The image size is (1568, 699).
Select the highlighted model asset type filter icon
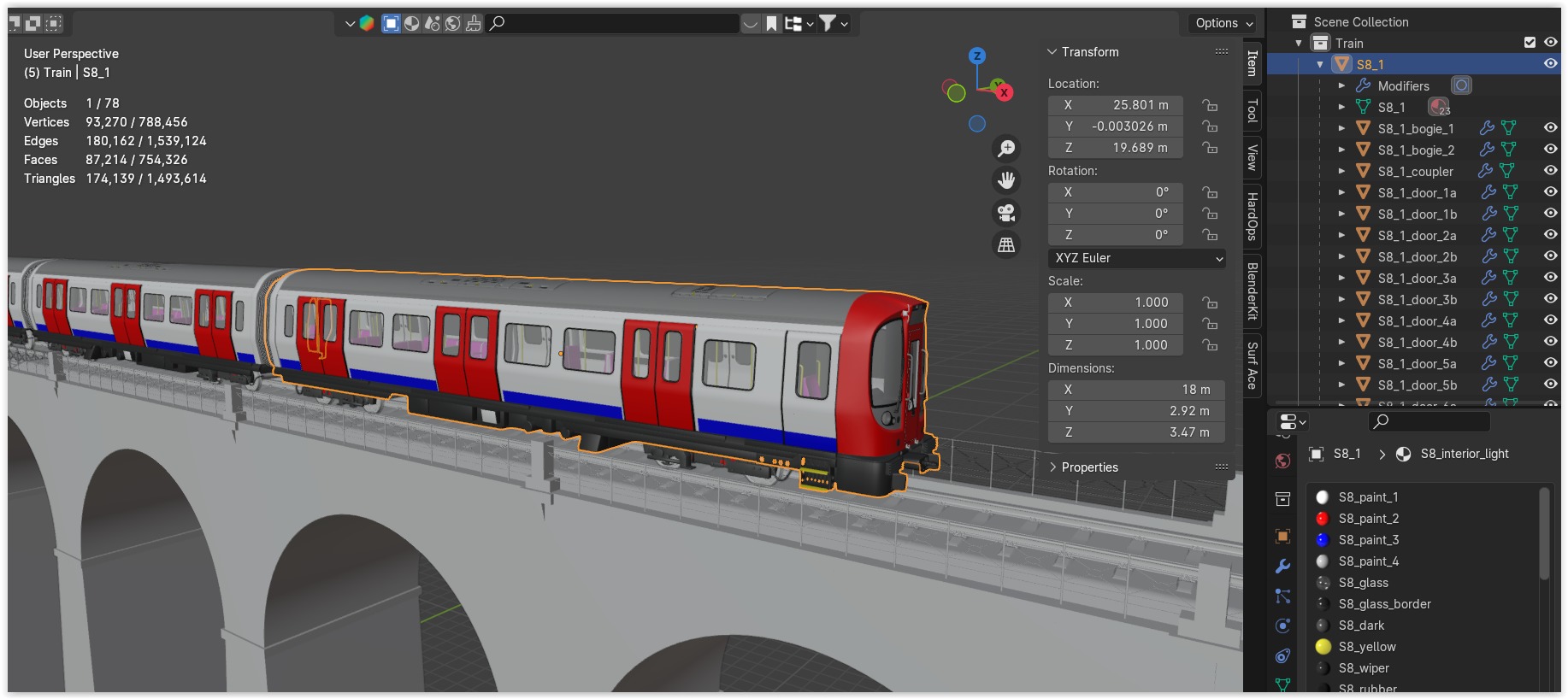pyautogui.click(x=391, y=23)
